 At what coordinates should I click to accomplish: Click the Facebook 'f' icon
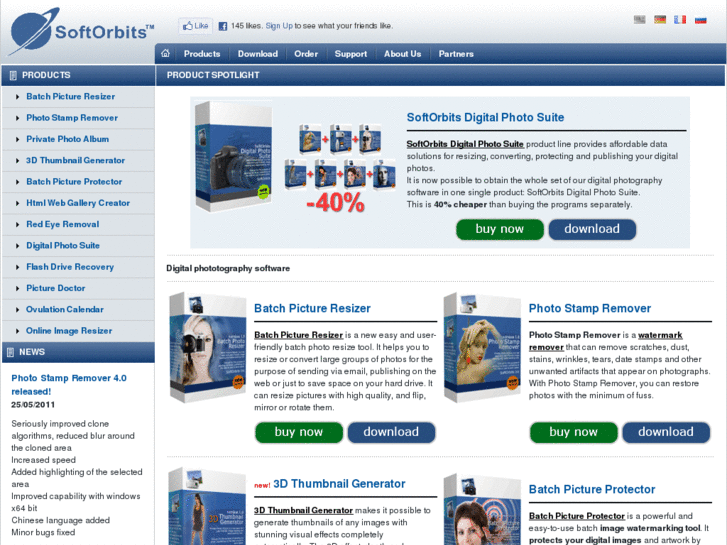(x=223, y=26)
